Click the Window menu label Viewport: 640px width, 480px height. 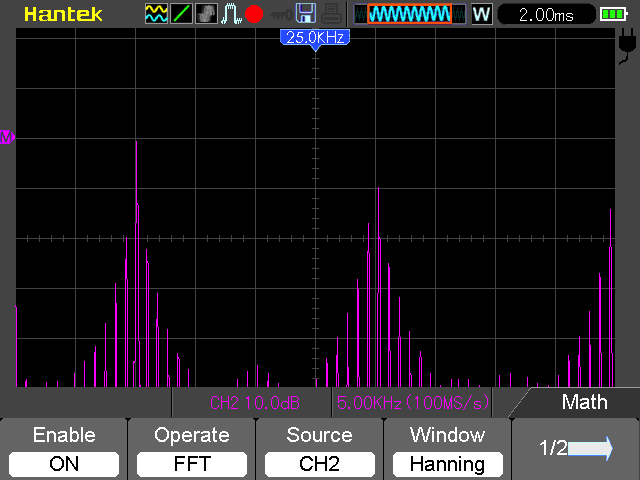point(448,435)
